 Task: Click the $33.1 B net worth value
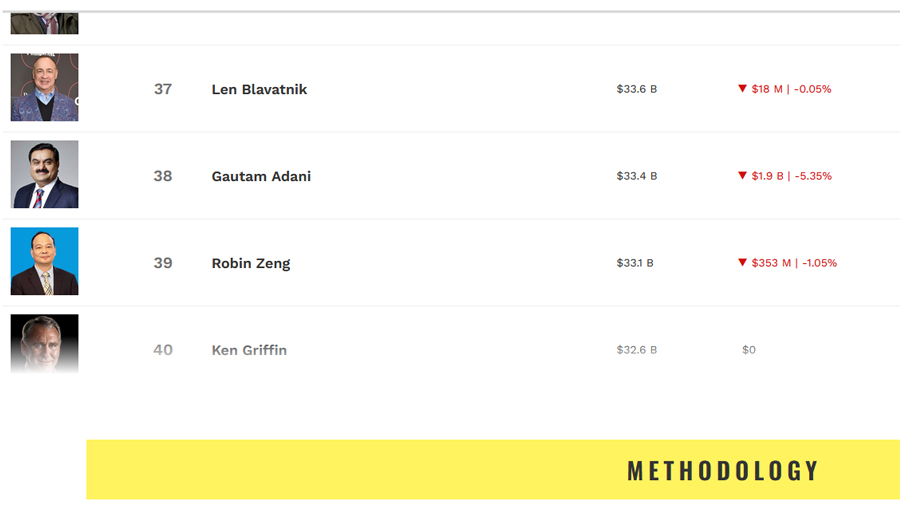[x=635, y=263]
